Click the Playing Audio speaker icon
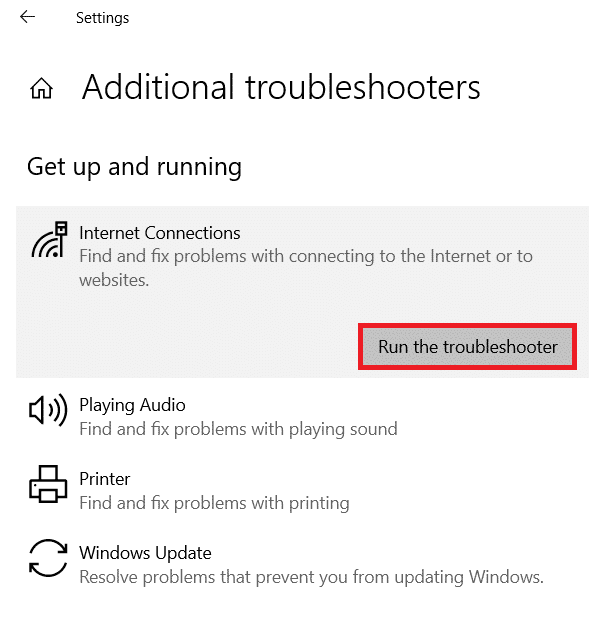 47,411
